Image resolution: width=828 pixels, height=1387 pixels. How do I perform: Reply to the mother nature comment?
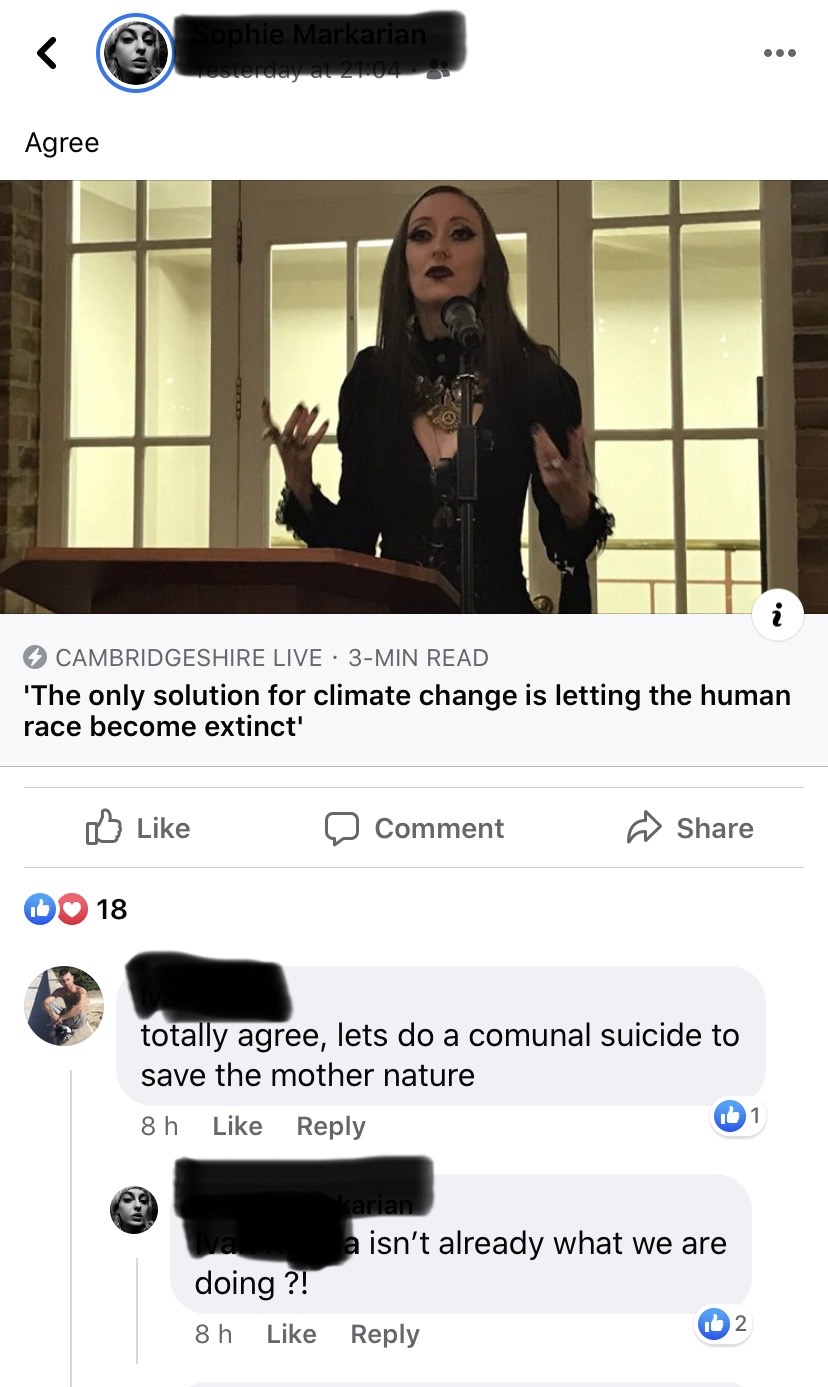331,1126
